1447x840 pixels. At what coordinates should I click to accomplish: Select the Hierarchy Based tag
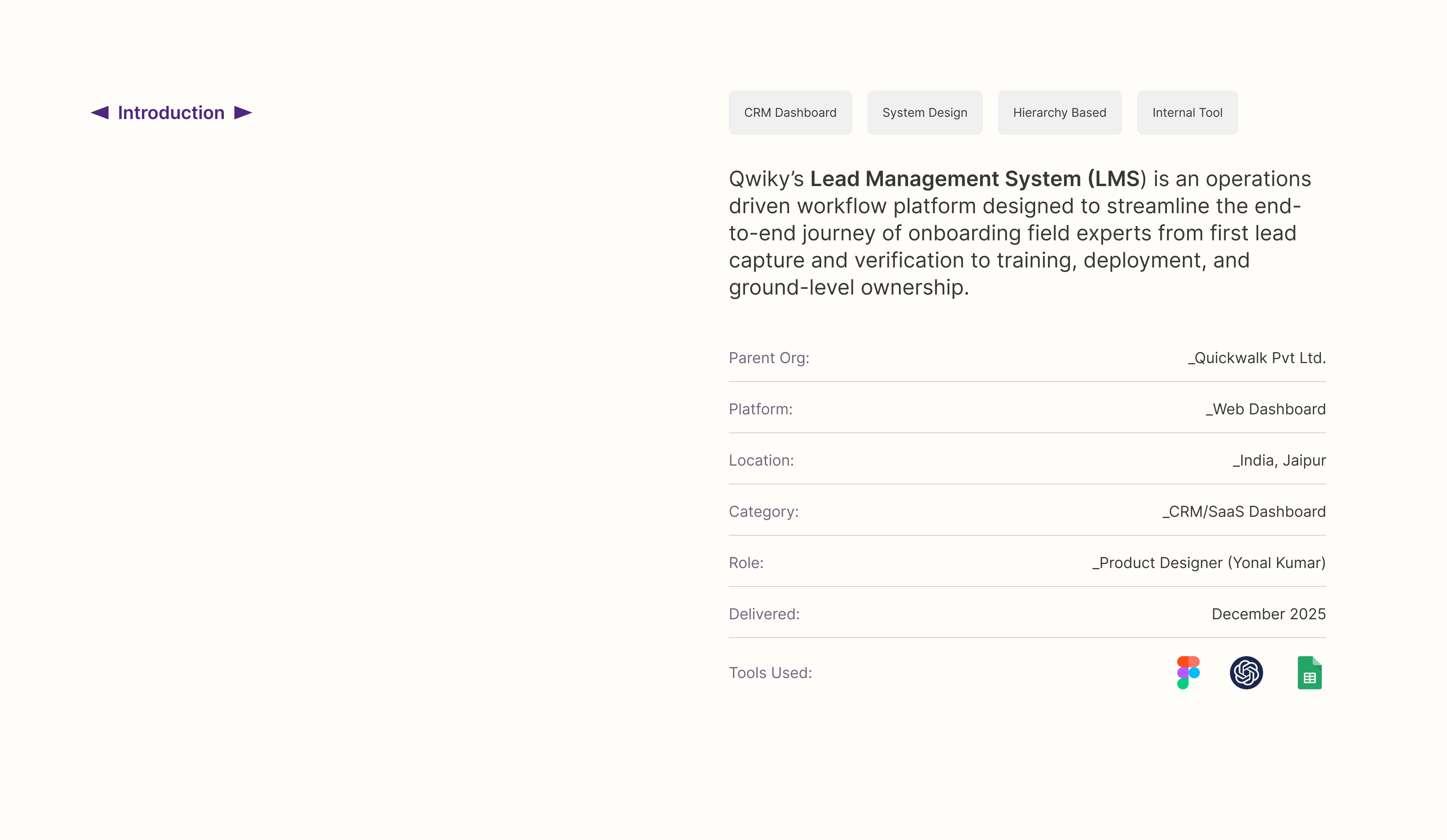(1059, 113)
